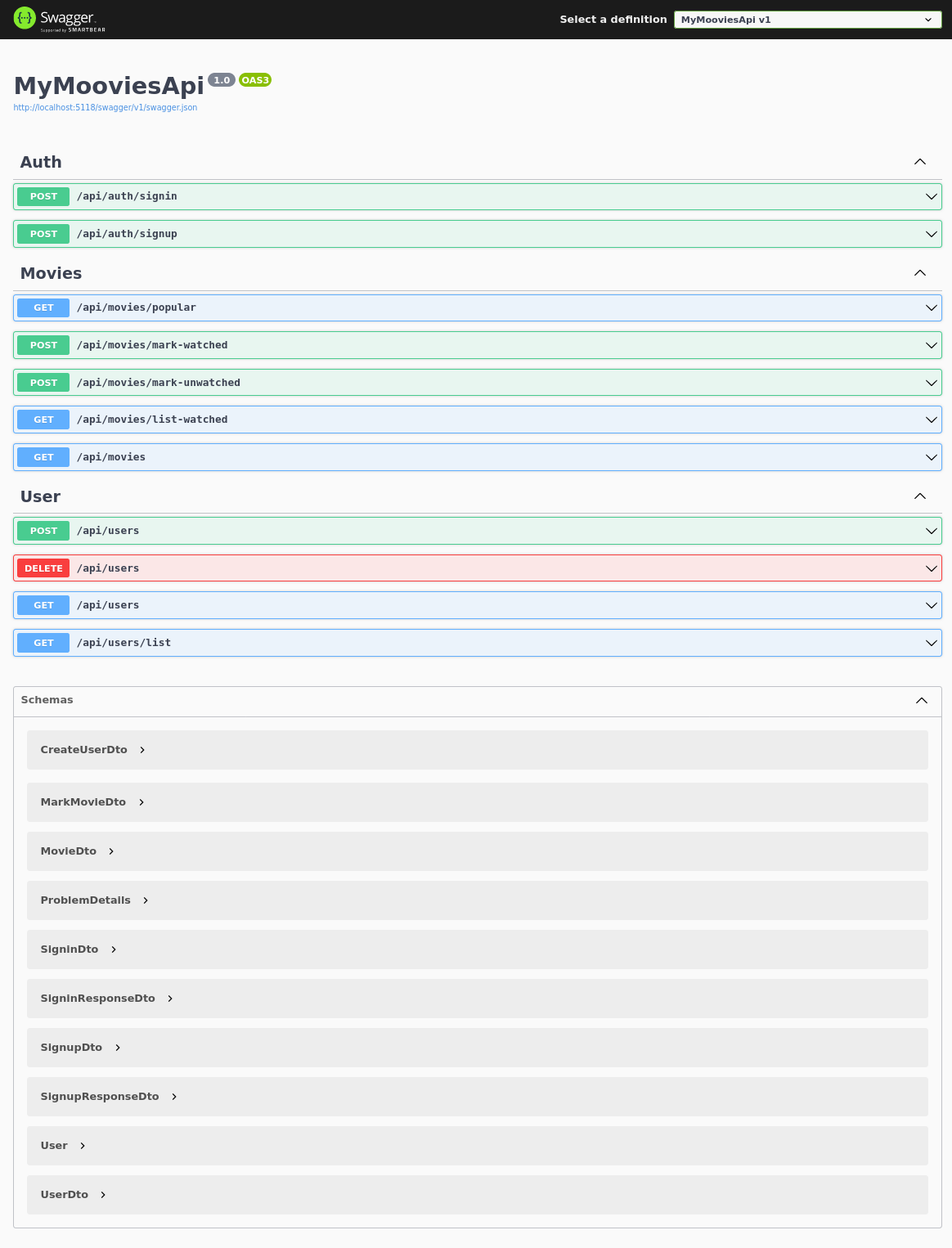The height and width of the screenshot is (1248, 952).
Task: Click the /api/movies/mark-watched path text
Action: pyautogui.click(x=152, y=345)
